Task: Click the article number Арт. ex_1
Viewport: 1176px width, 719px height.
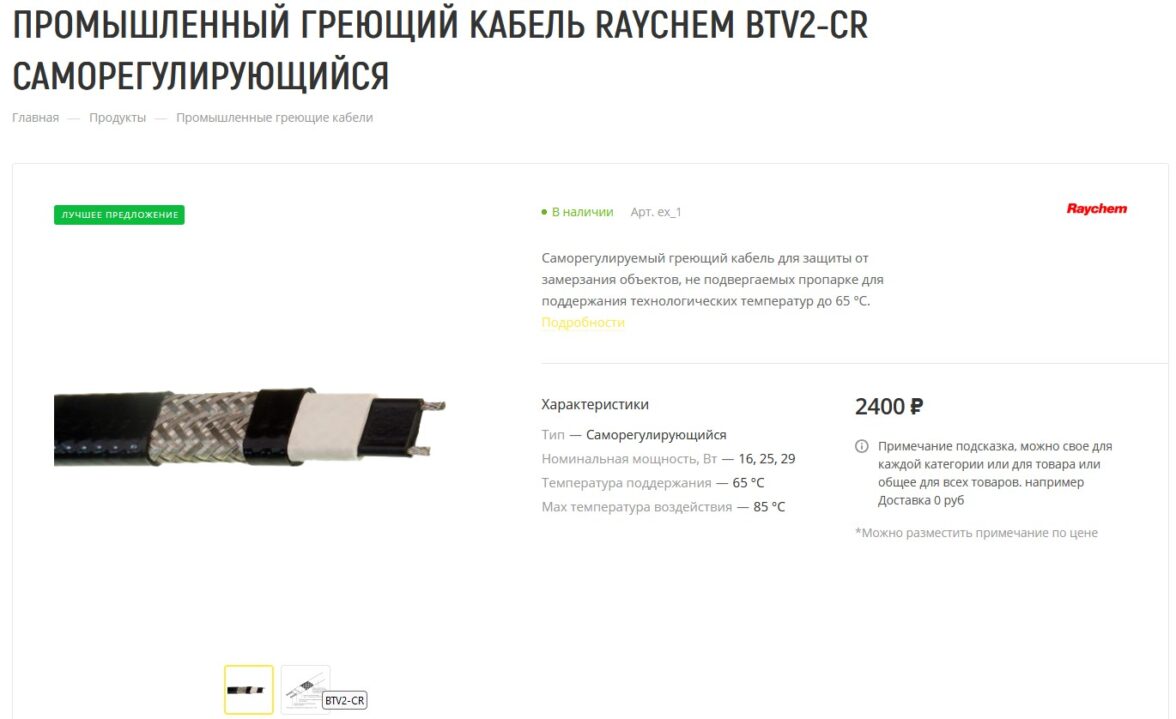Action: 656,212
